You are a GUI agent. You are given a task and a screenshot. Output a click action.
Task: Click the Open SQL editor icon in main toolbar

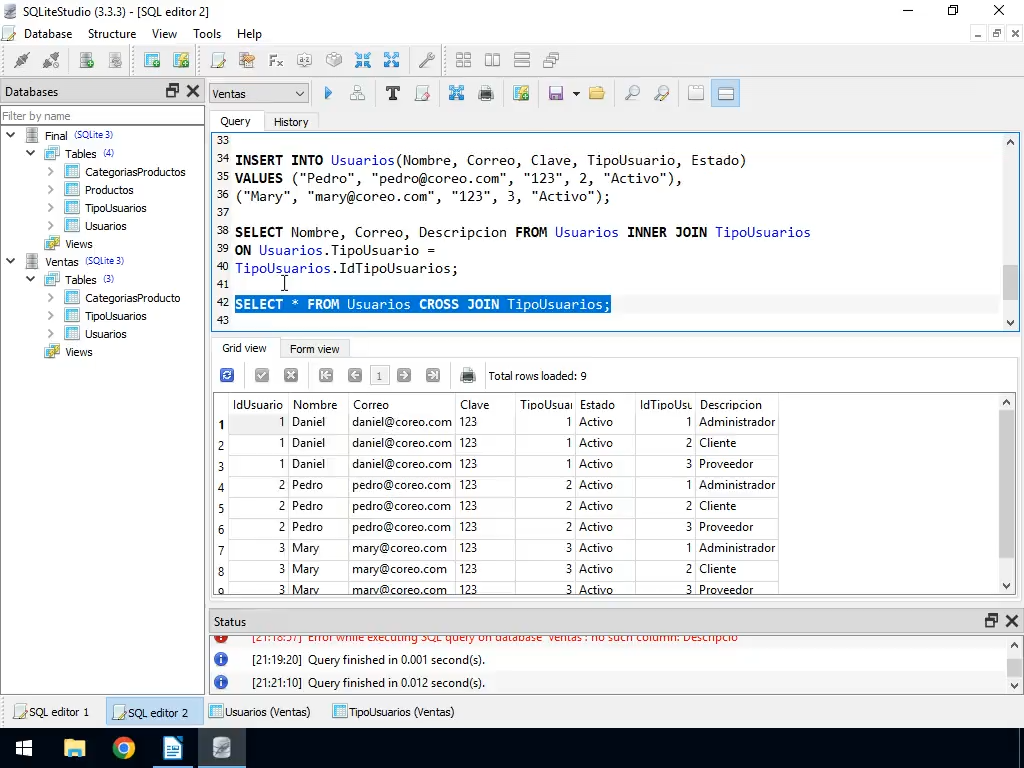pyautogui.click(x=217, y=60)
